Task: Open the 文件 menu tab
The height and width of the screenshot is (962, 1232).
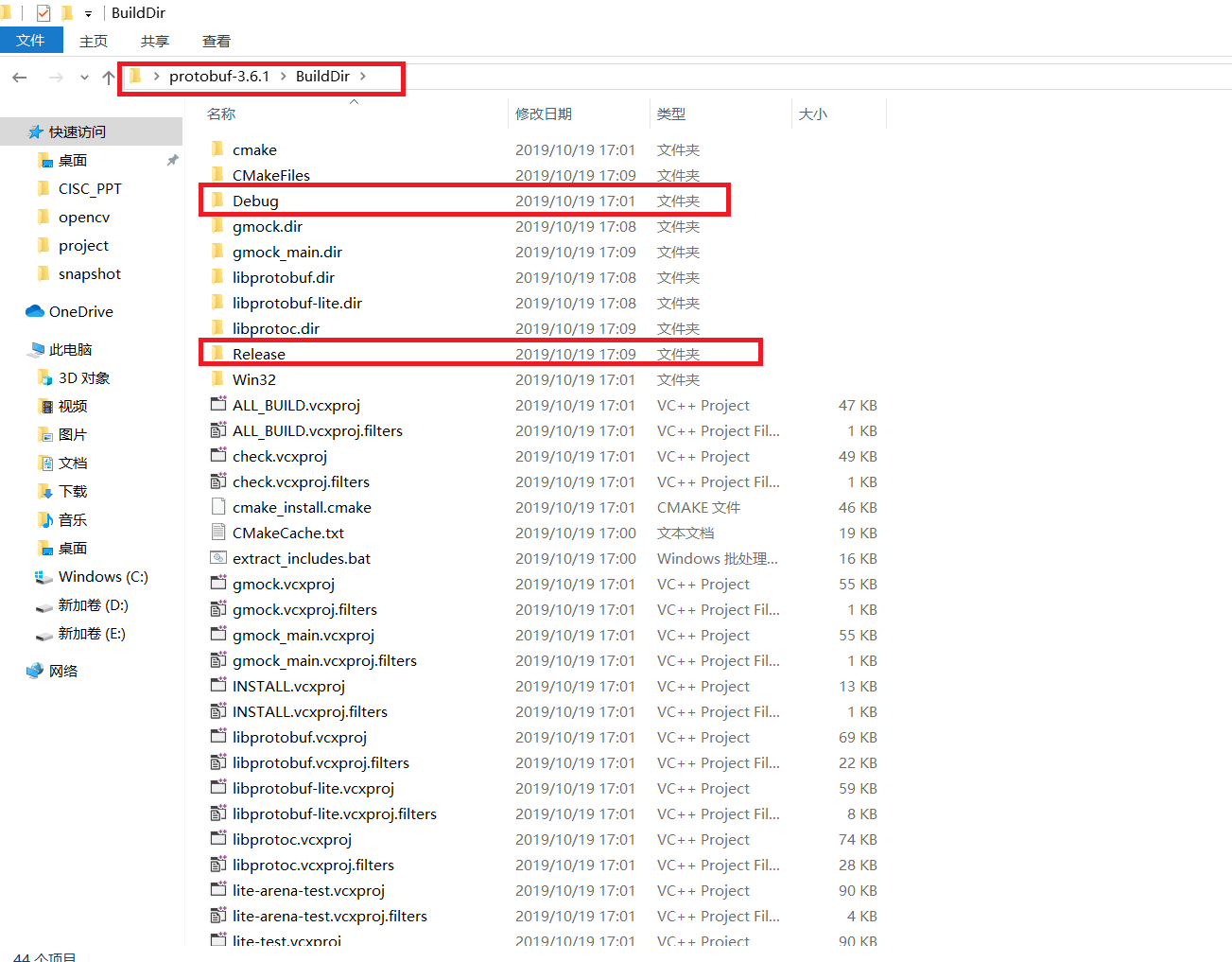Action: (x=30, y=40)
